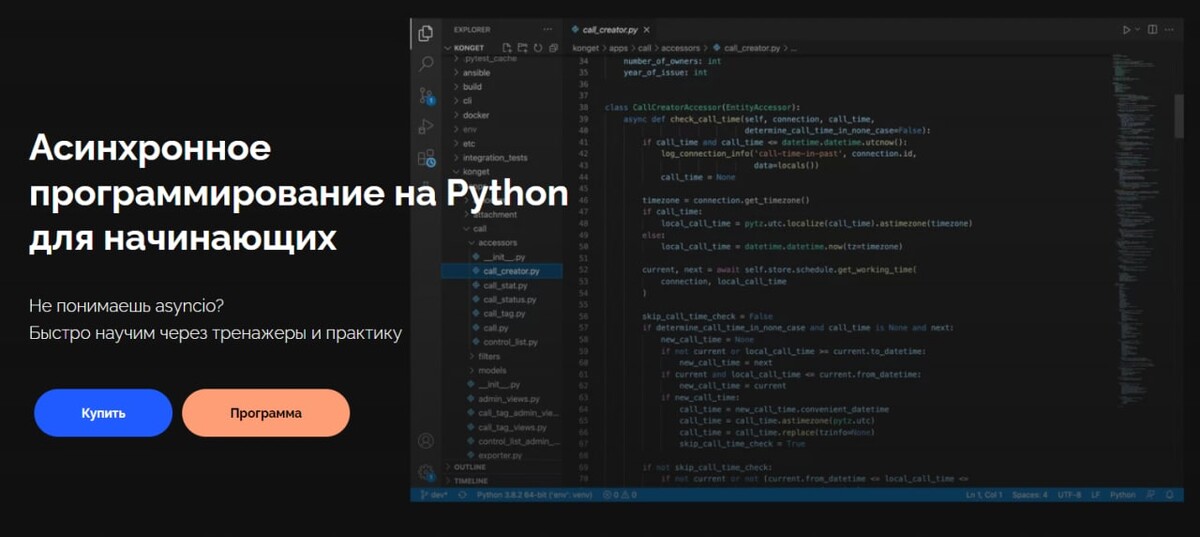The height and width of the screenshot is (537, 1200).
Task: Click 'apps' breadcrumb segment
Action: tap(618, 47)
